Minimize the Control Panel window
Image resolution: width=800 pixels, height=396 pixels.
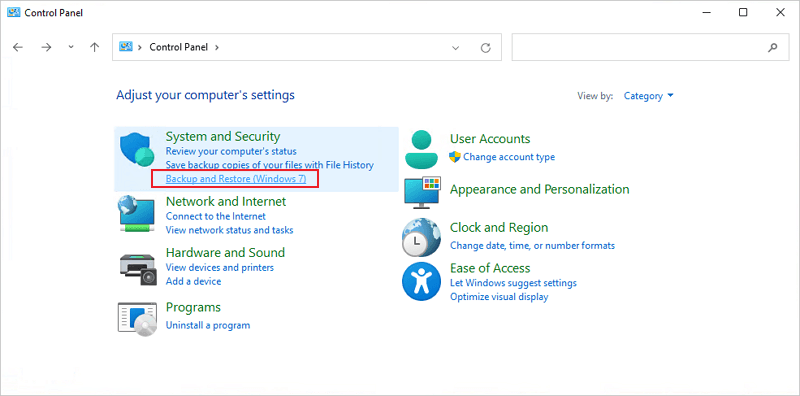click(706, 13)
